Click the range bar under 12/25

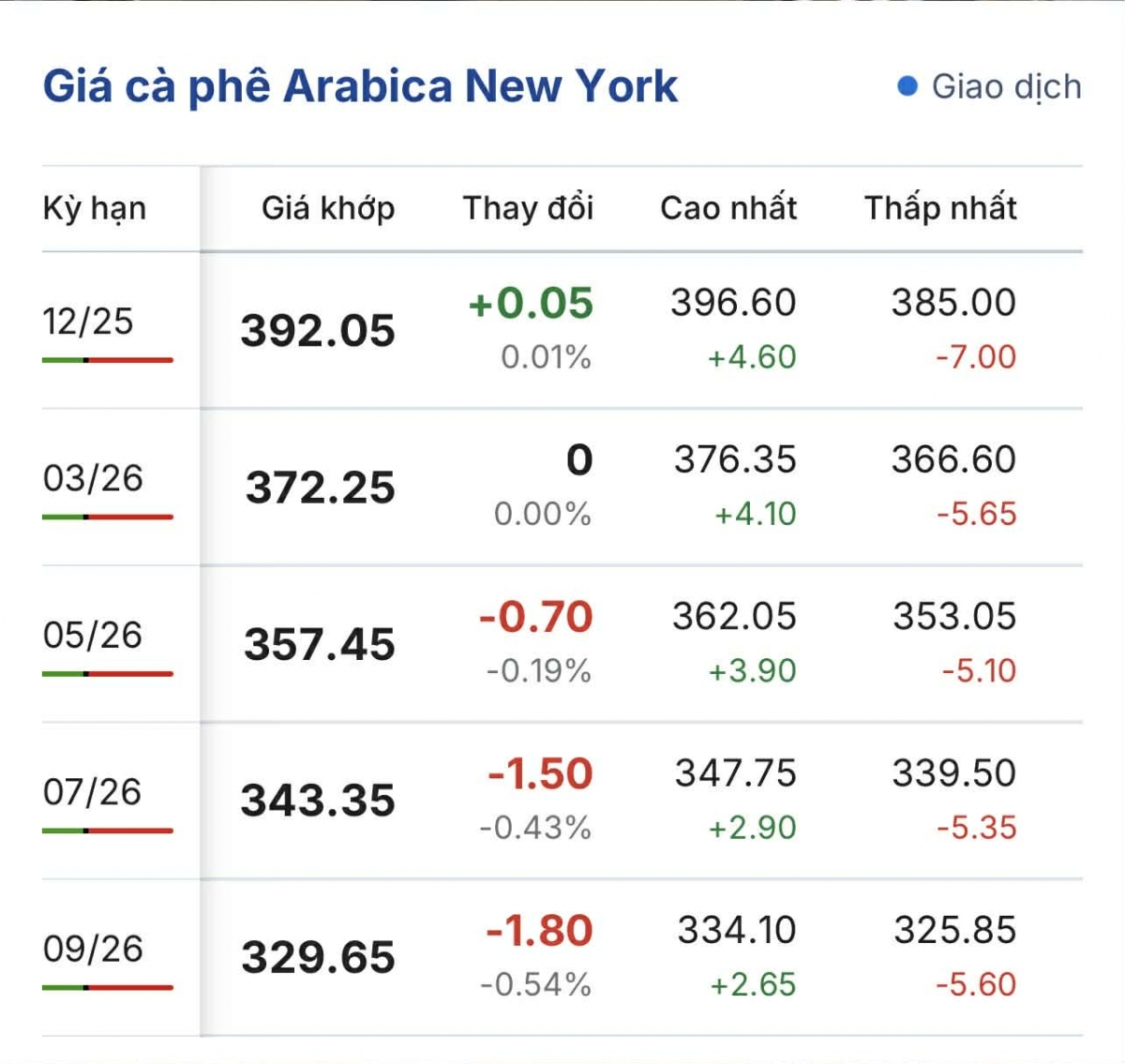(108, 360)
